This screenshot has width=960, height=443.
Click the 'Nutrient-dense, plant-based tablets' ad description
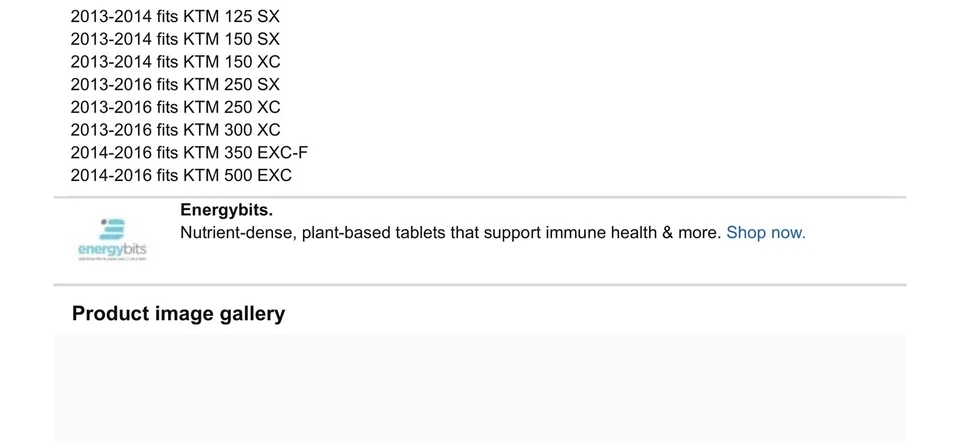point(450,233)
